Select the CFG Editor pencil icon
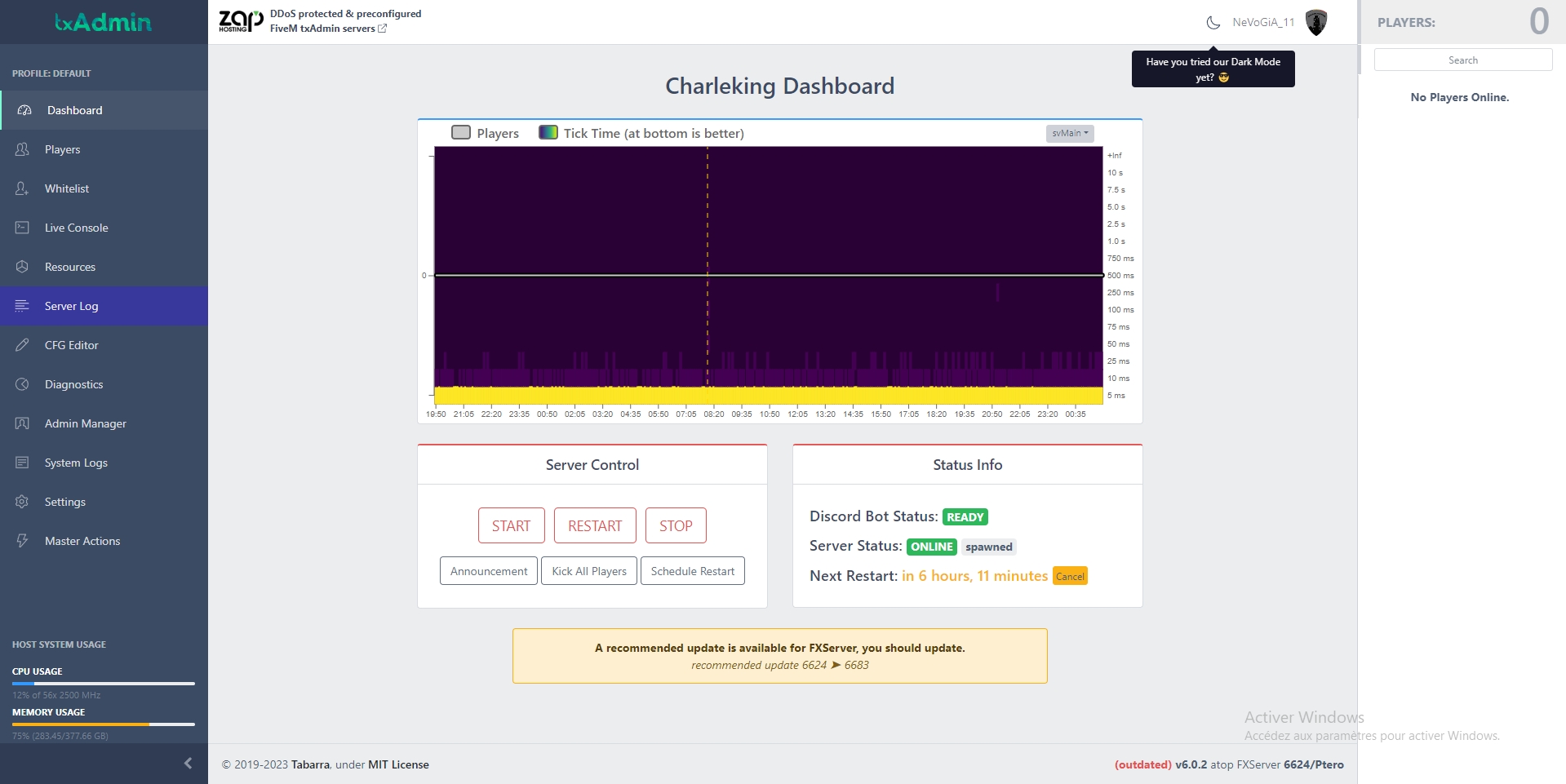The width and height of the screenshot is (1566, 784). tap(22, 345)
